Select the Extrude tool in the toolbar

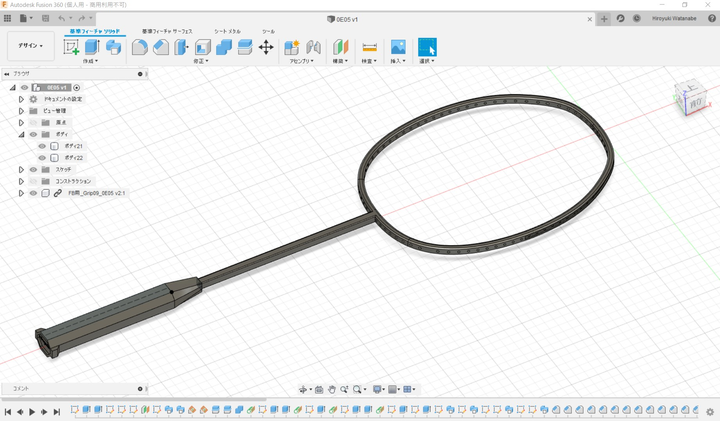tap(93, 47)
